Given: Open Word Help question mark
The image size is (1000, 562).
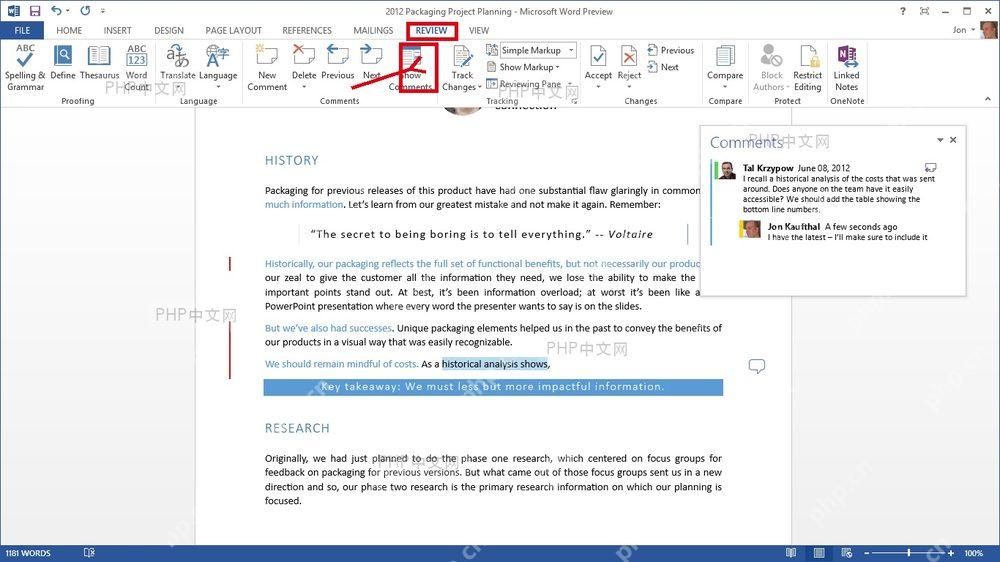Looking at the screenshot, I should point(902,11).
